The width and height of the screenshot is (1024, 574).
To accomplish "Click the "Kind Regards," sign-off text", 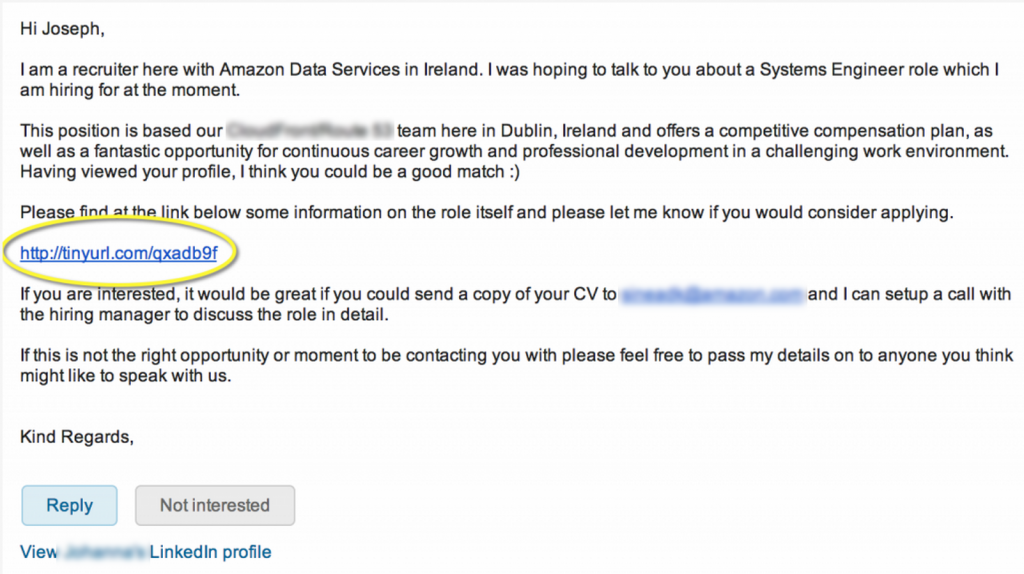I will [x=77, y=437].
